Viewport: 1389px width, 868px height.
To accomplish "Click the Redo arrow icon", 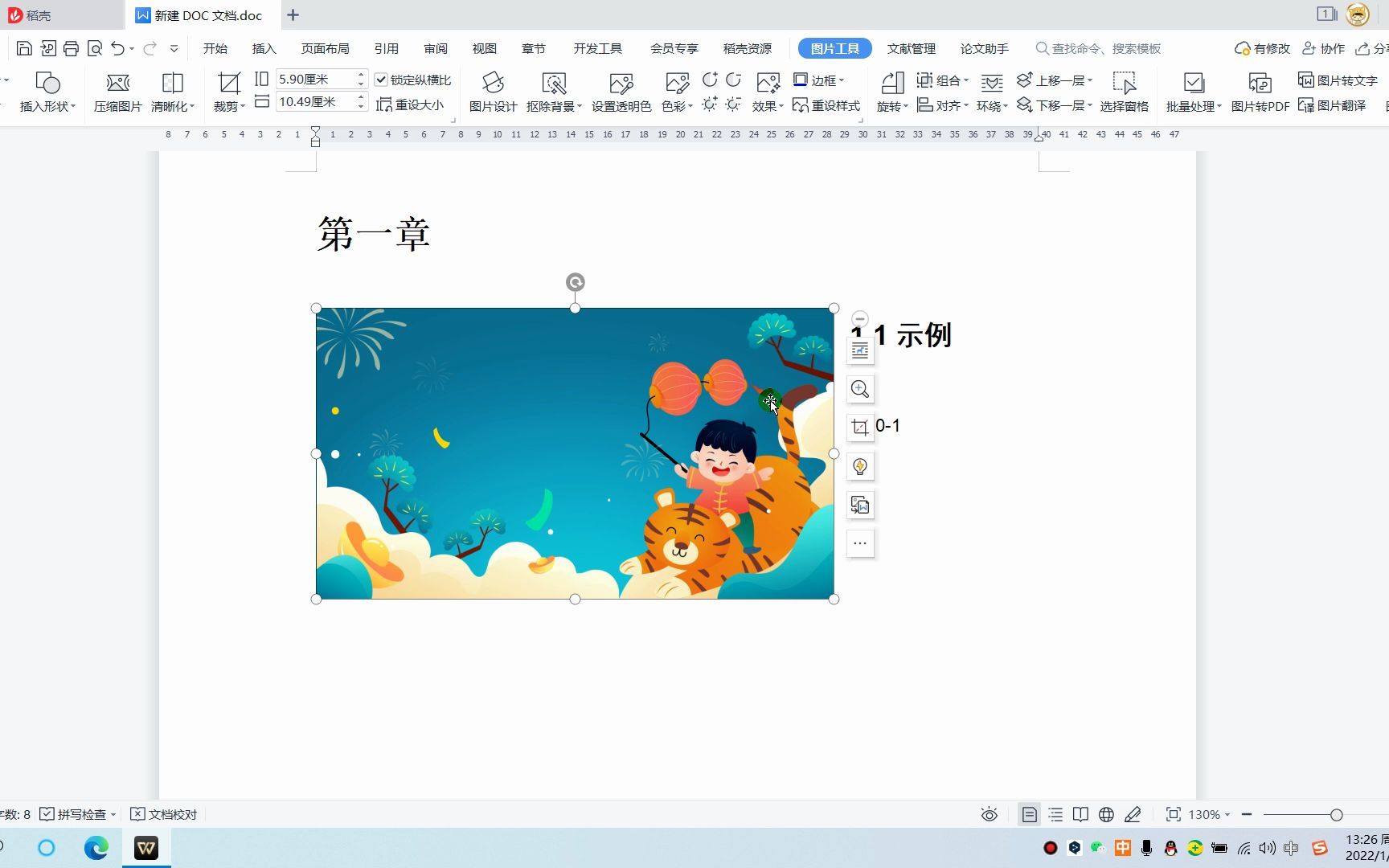I will (x=150, y=48).
